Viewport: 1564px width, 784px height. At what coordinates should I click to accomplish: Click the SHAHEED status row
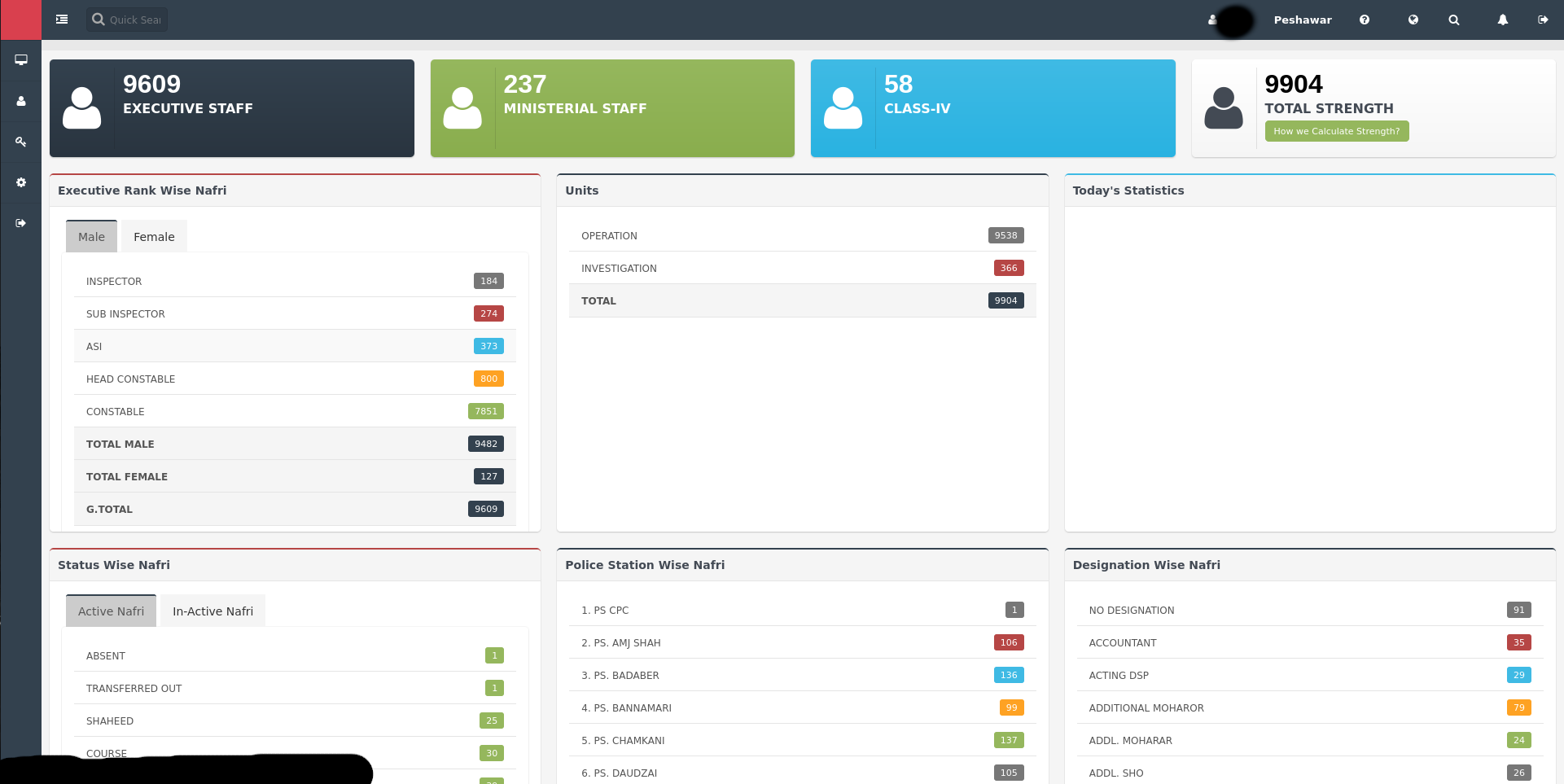[295, 720]
